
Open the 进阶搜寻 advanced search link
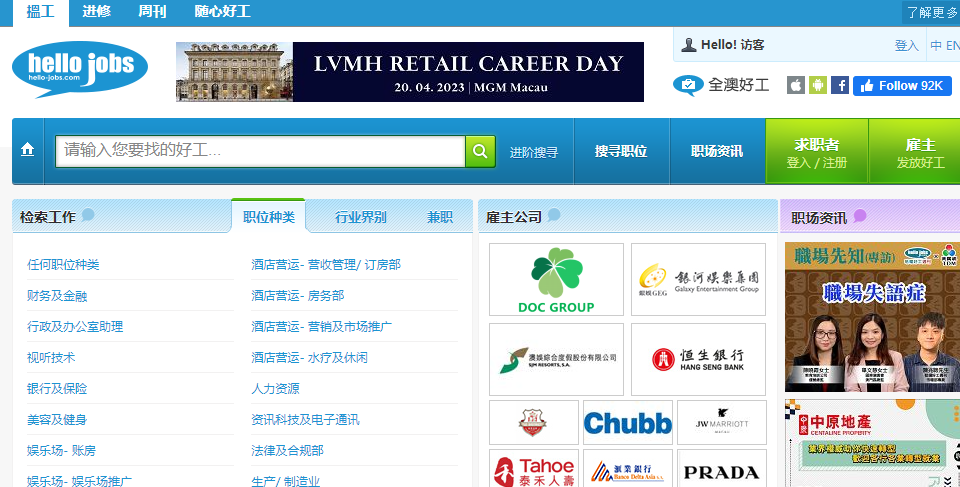point(534,153)
